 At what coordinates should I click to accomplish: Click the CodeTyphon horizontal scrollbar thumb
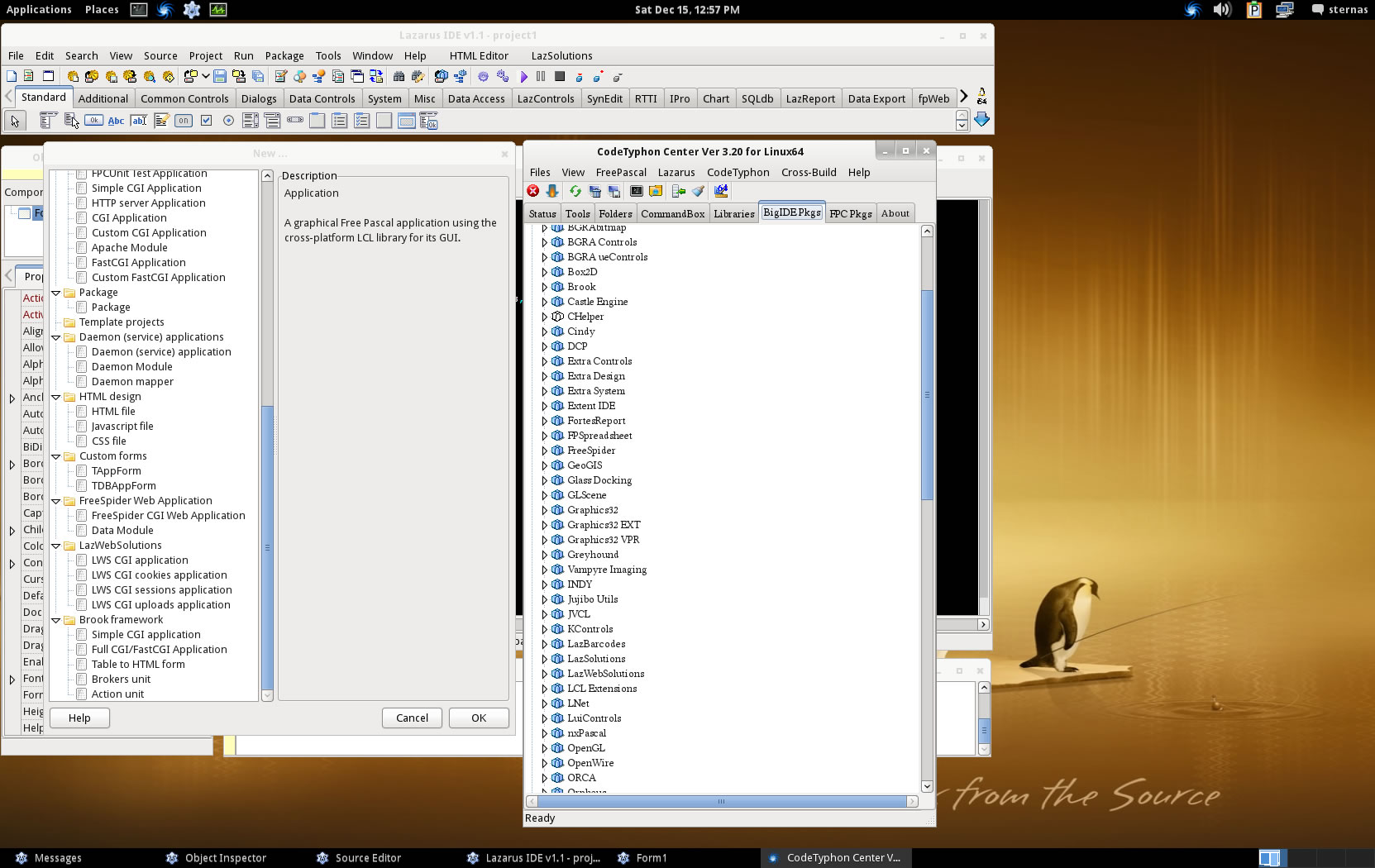tap(722, 801)
